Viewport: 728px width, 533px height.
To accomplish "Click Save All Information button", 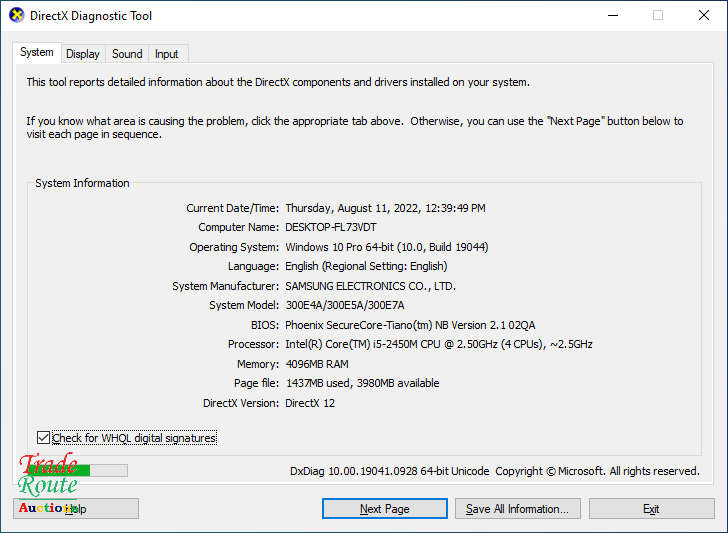I will 517,509.
